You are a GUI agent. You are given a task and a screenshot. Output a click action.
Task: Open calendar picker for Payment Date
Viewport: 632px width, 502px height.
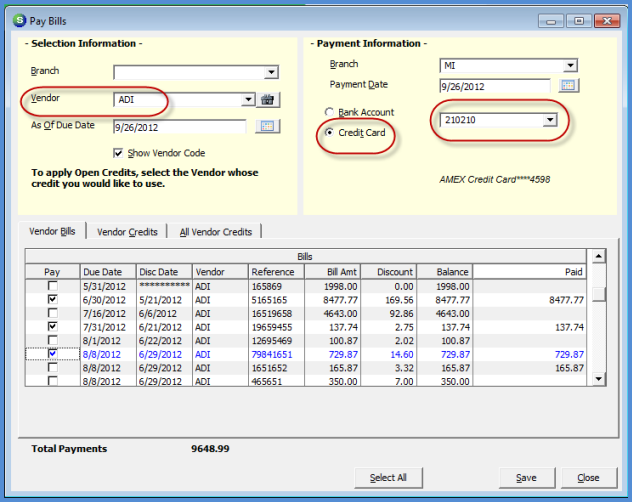pyautogui.click(x=568, y=86)
